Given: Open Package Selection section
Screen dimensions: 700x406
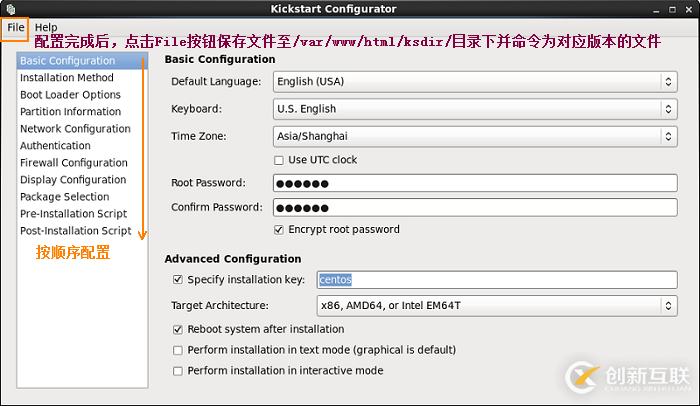Looking at the screenshot, I should [x=65, y=197].
